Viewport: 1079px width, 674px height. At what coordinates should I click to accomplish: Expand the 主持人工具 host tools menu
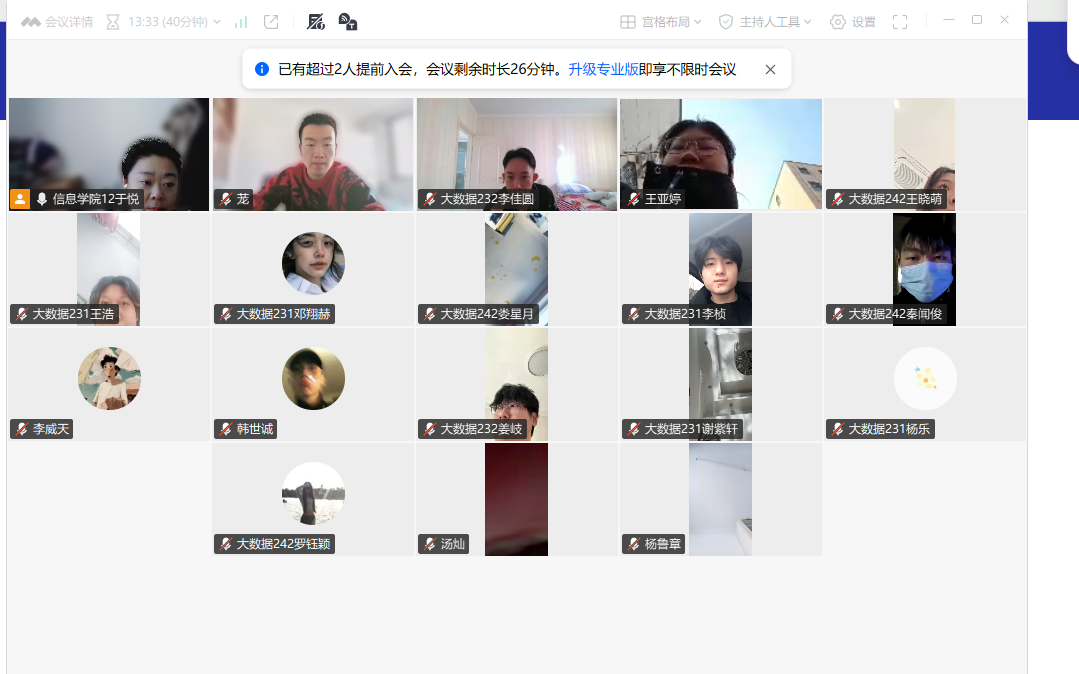[765, 22]
